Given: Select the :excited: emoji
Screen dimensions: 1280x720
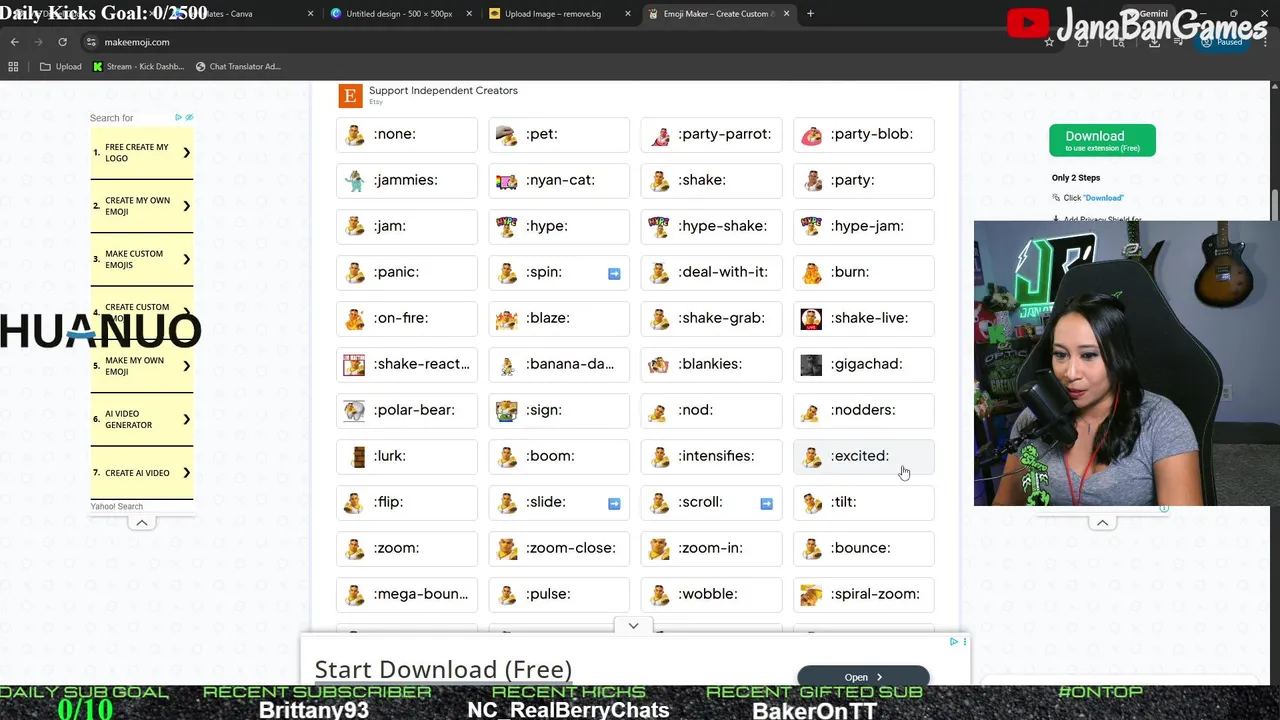Looking at the screenshot, I should coord(864,456).
